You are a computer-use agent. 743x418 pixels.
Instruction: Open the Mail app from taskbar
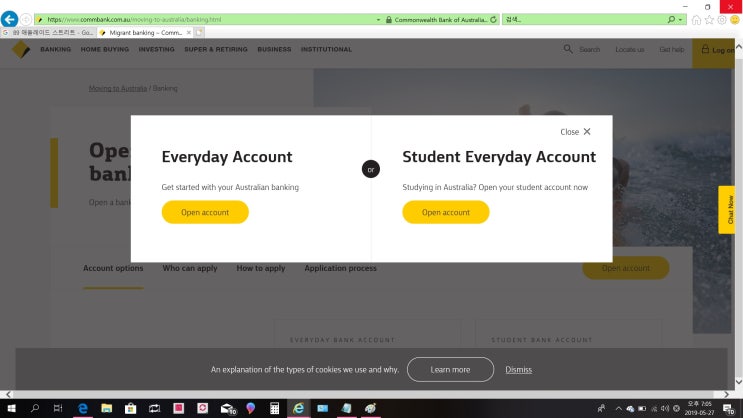coord(227,409)
